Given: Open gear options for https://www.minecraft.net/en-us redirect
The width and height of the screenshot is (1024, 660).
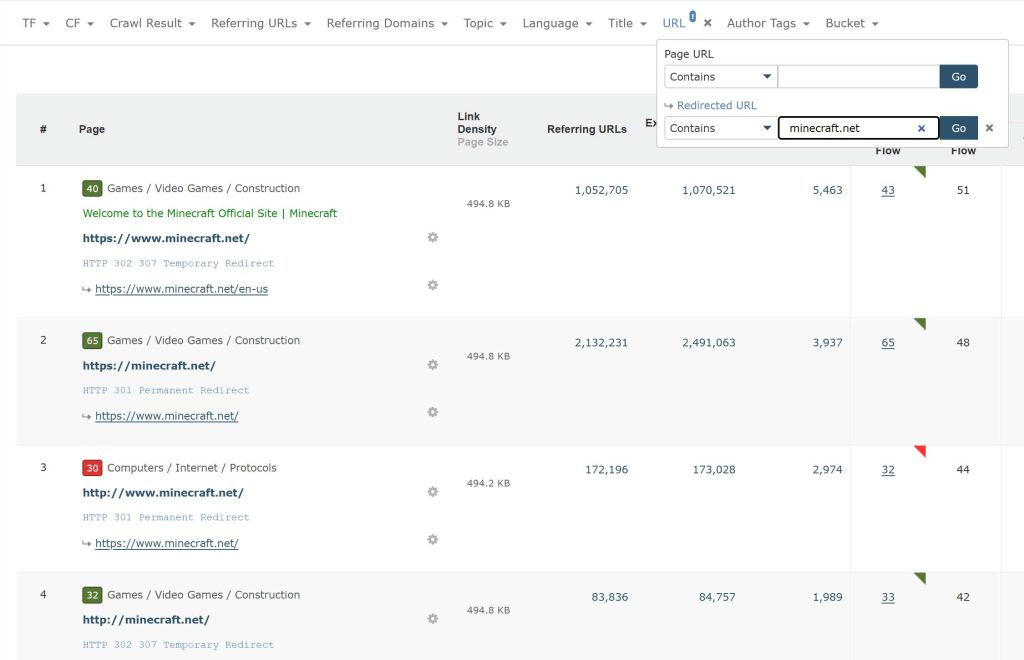Looking at the screenshot, I should click(432, 285).
